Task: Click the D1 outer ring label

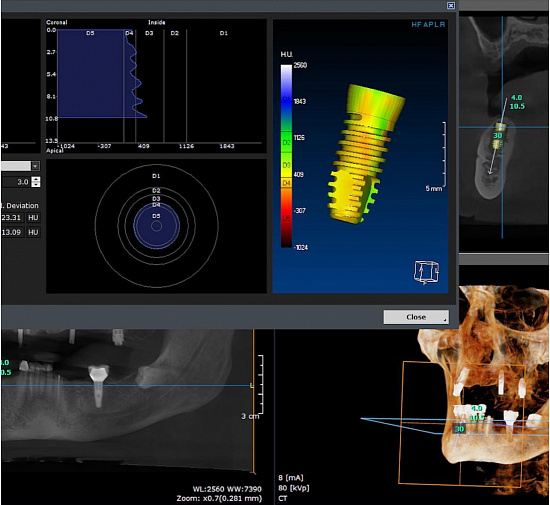Action: [156, 176]
